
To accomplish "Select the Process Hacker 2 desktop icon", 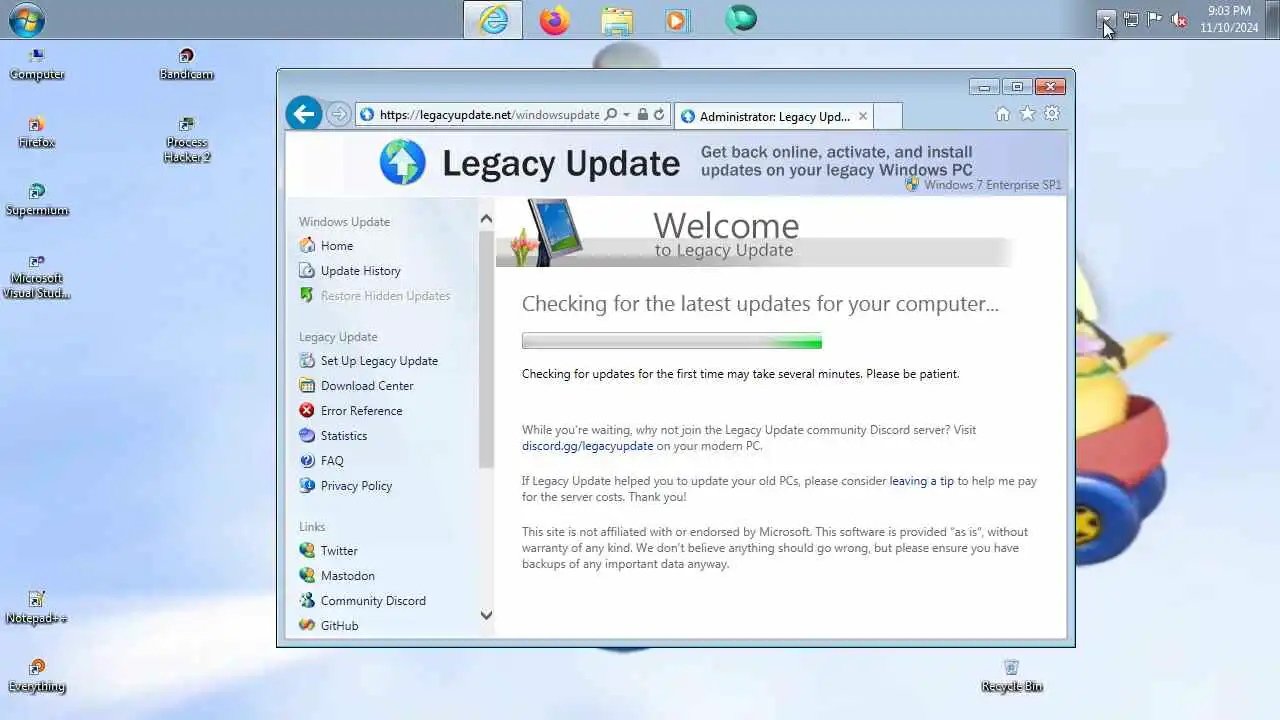I will [x=187, y=140].
